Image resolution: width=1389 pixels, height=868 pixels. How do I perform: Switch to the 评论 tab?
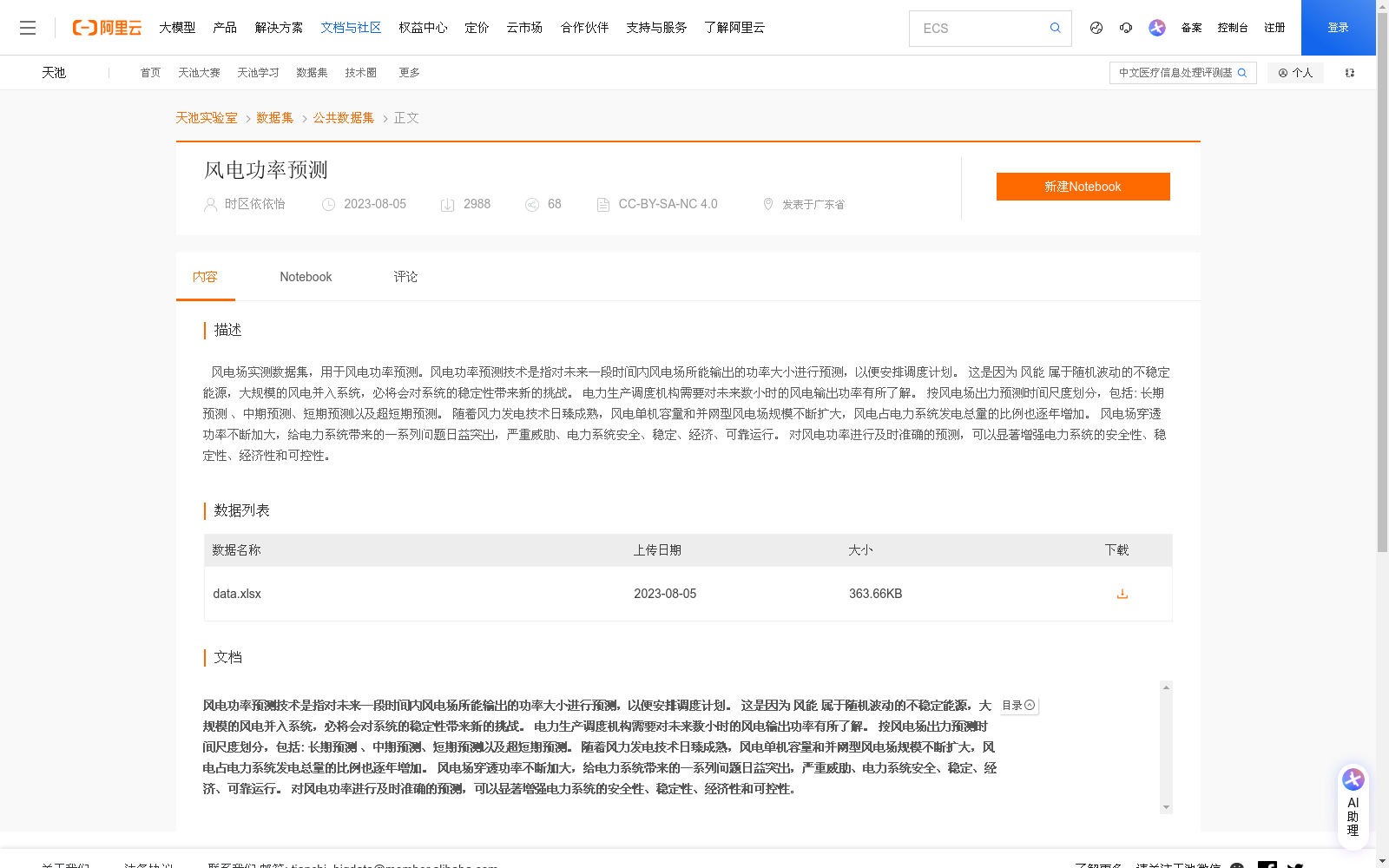point(405,277)
